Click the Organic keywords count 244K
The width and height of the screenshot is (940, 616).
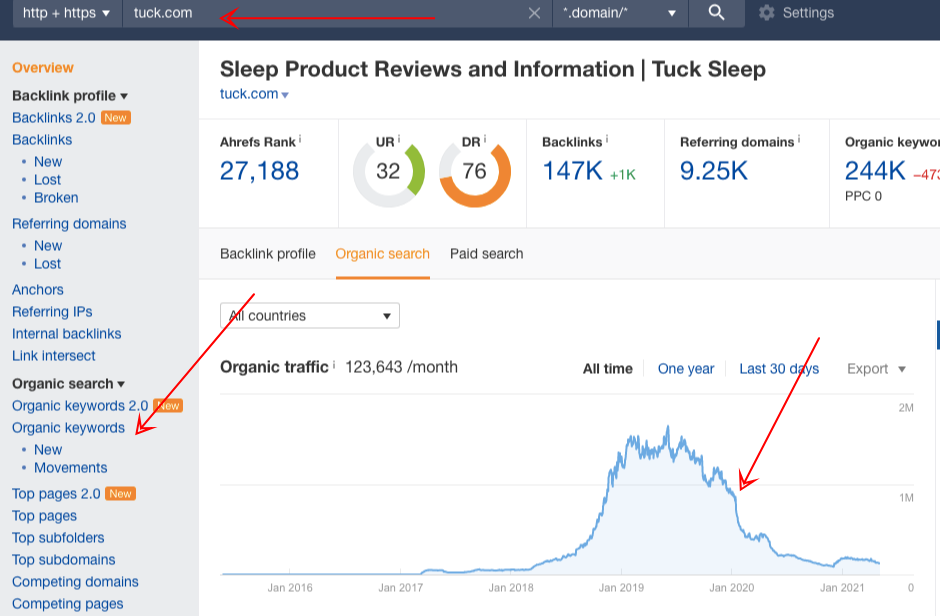pyautogui.click(x=875, y=171)
